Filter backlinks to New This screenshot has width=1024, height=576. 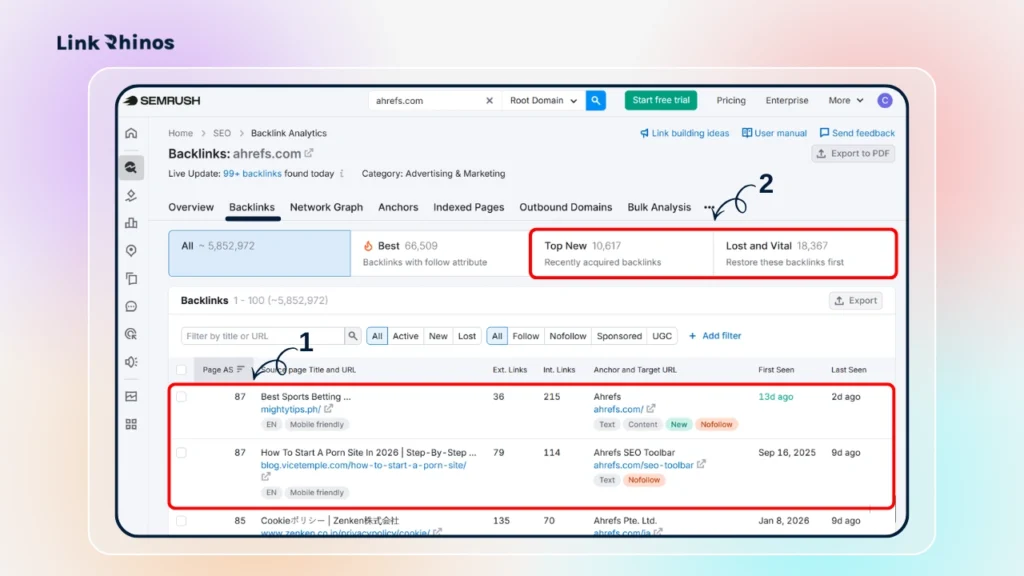[438, 336]
